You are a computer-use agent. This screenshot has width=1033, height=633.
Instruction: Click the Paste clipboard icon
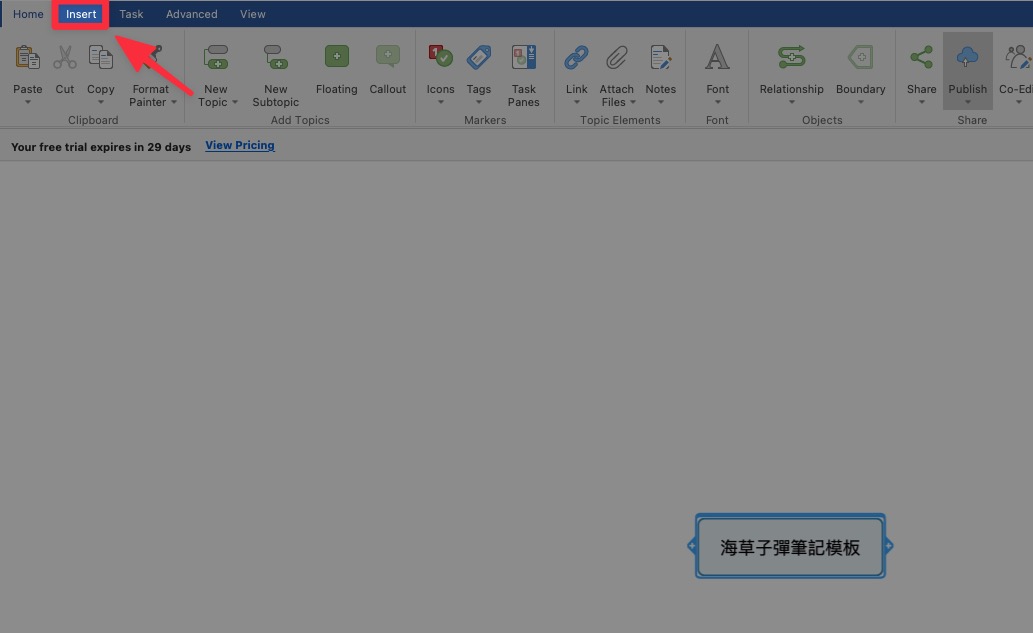tap(28, 57)
